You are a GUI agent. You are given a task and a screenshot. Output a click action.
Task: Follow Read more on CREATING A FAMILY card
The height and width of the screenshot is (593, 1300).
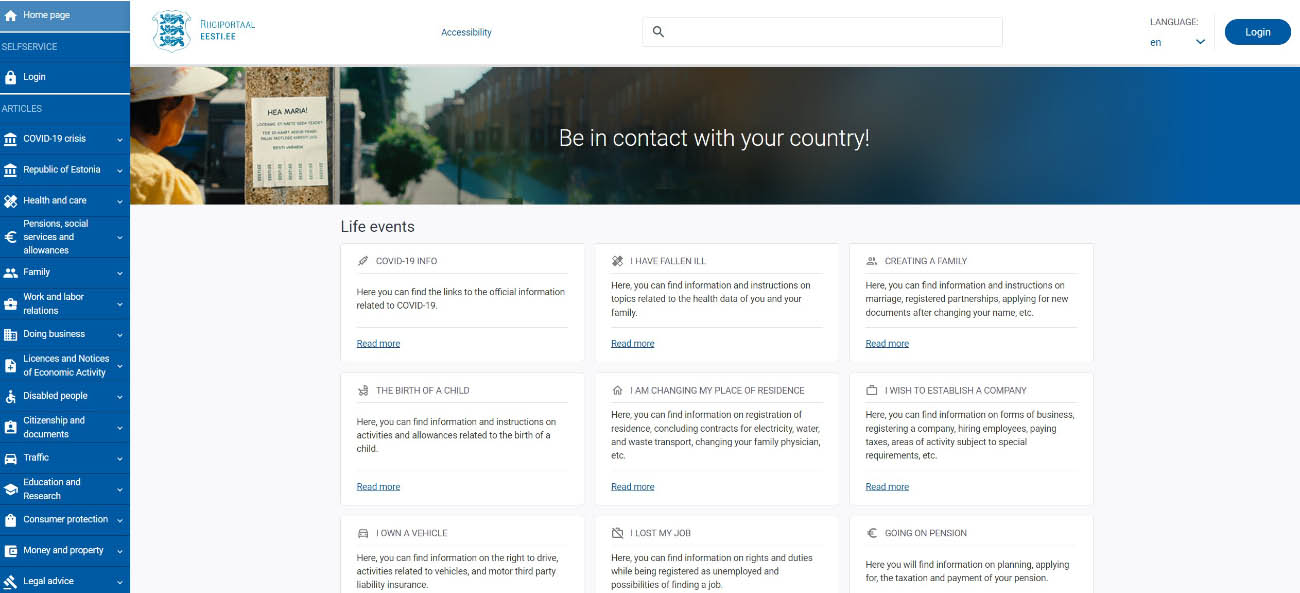coord(887,344)
